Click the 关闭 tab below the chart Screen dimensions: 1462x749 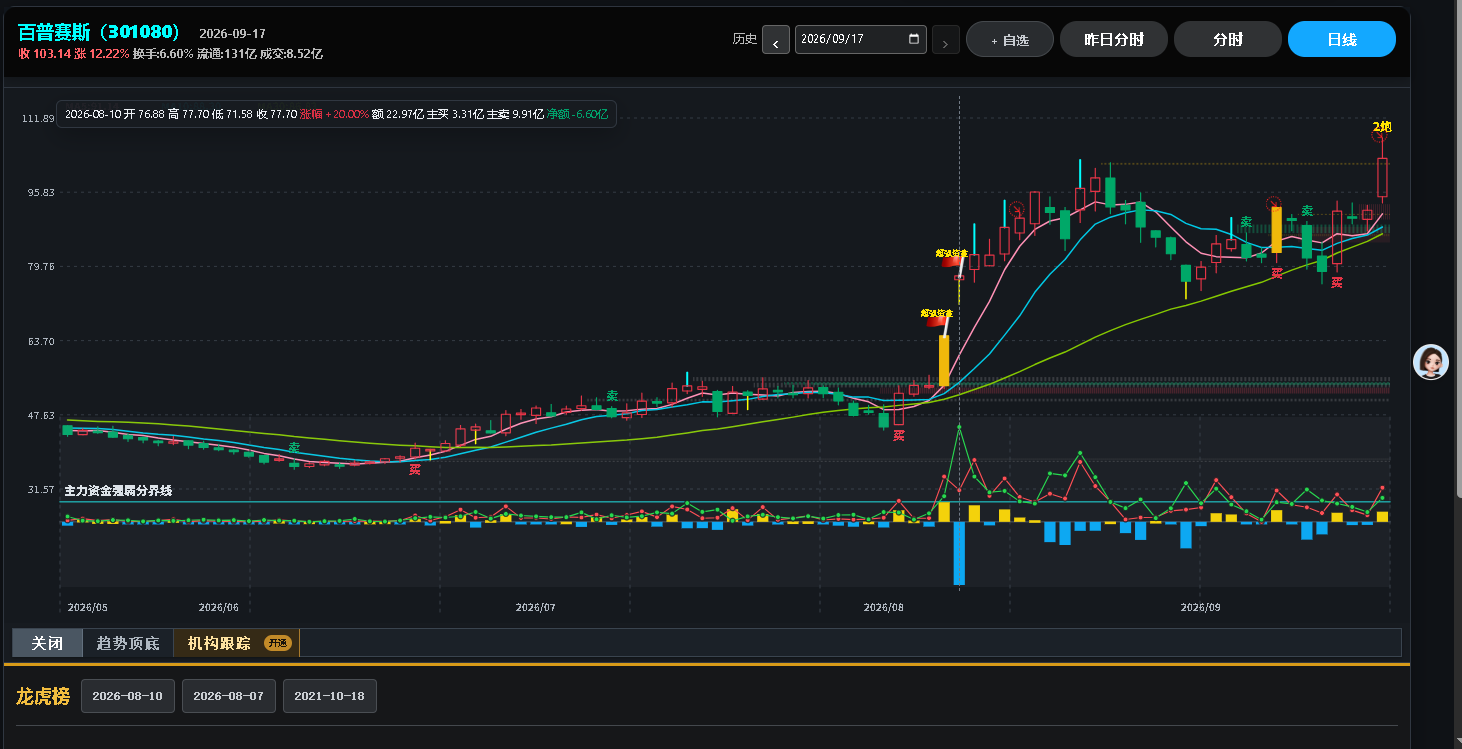[47, 643]
